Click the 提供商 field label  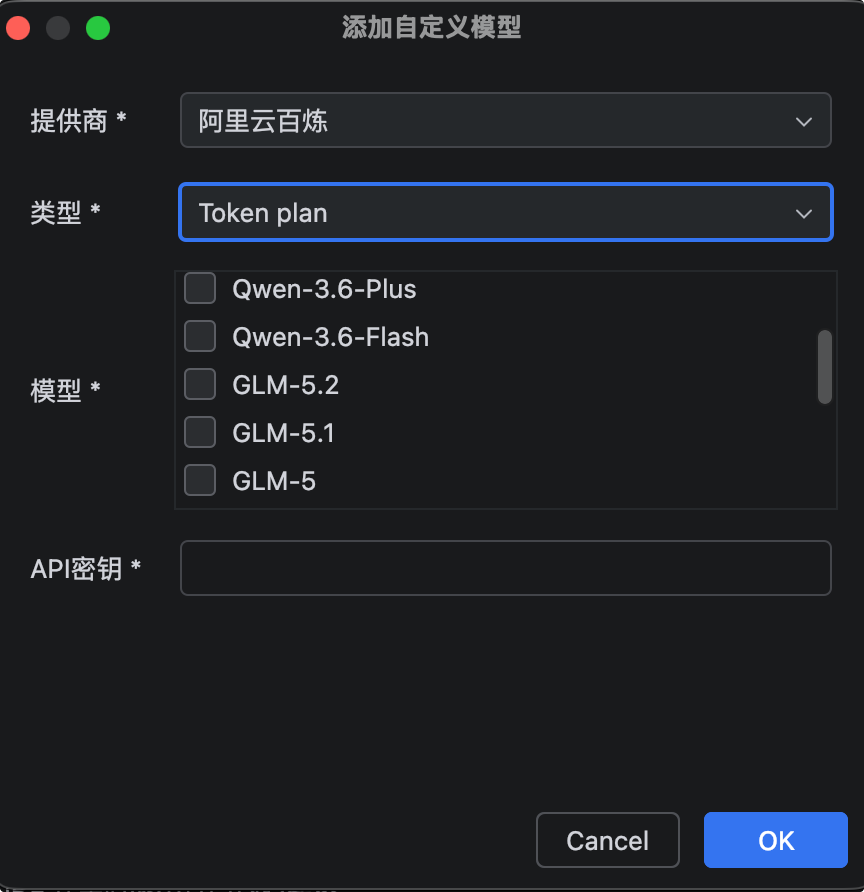pyautogui.click(x=69, y=121)
